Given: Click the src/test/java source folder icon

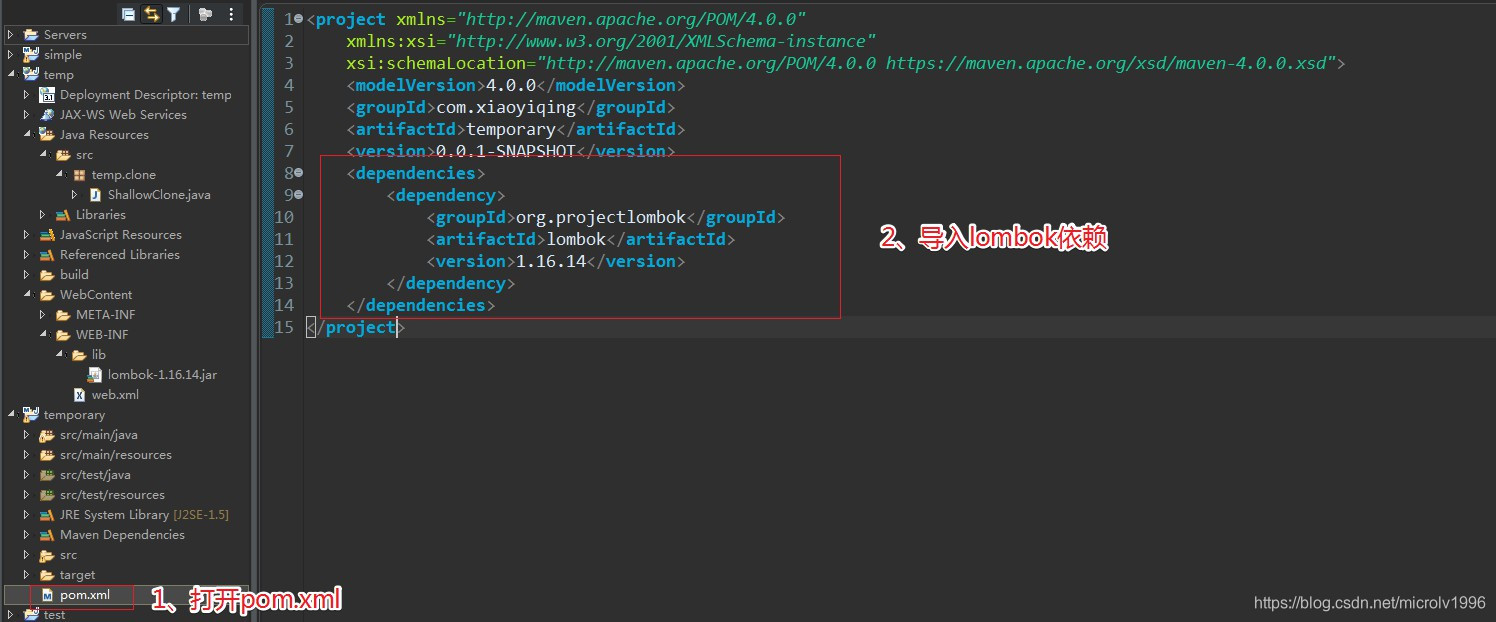Looking at the screenshot, I should point(46,475).
